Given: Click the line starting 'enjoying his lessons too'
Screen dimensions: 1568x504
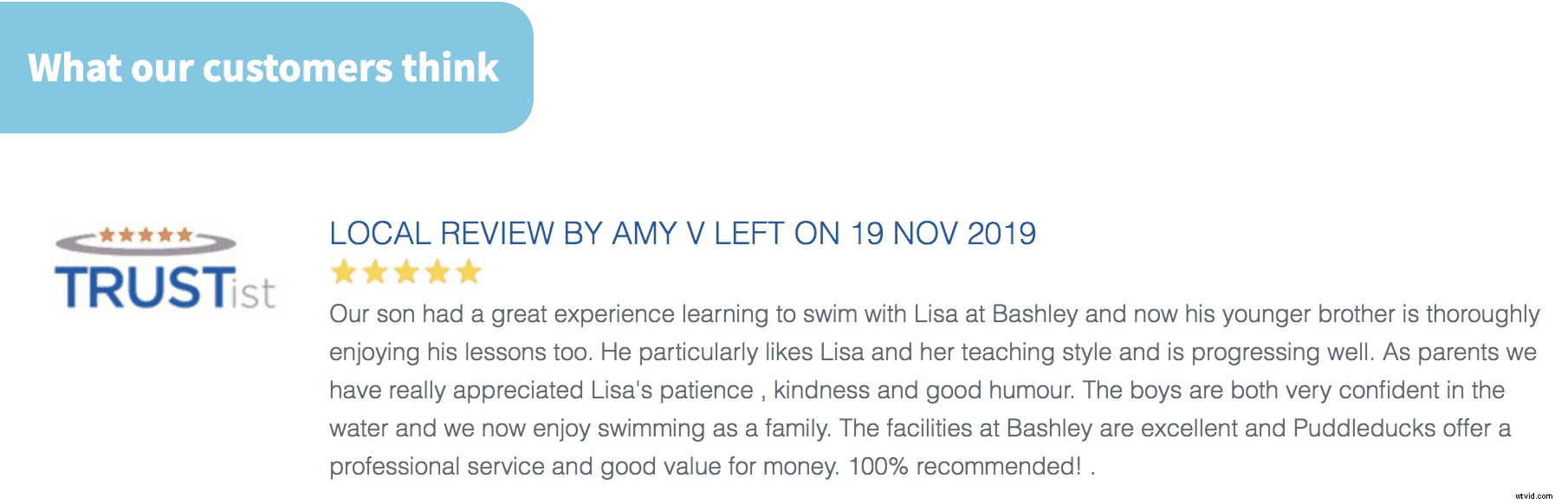Looking at the screenshot, I should (932, 352).
